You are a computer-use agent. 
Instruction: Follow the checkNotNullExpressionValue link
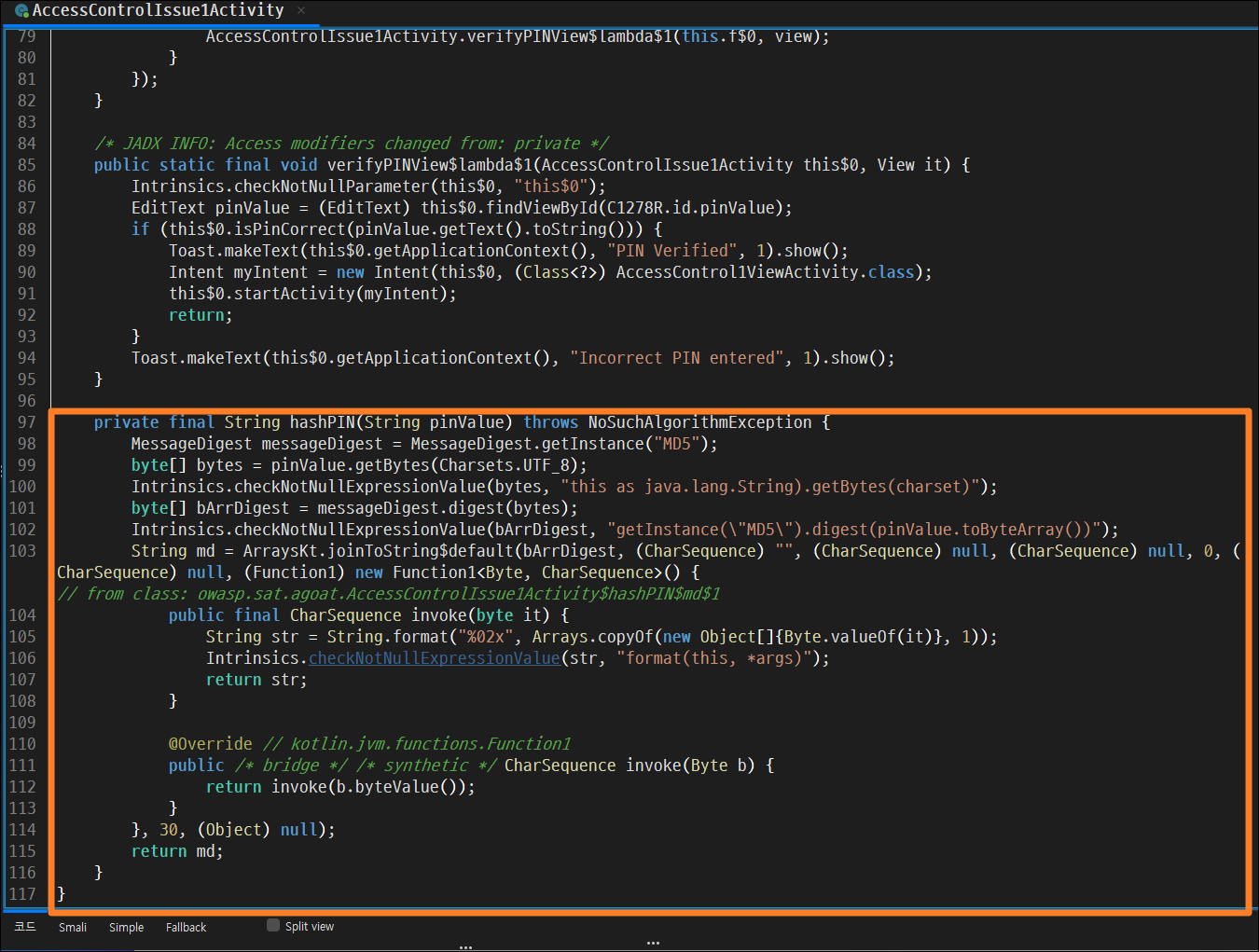point(435,658)
